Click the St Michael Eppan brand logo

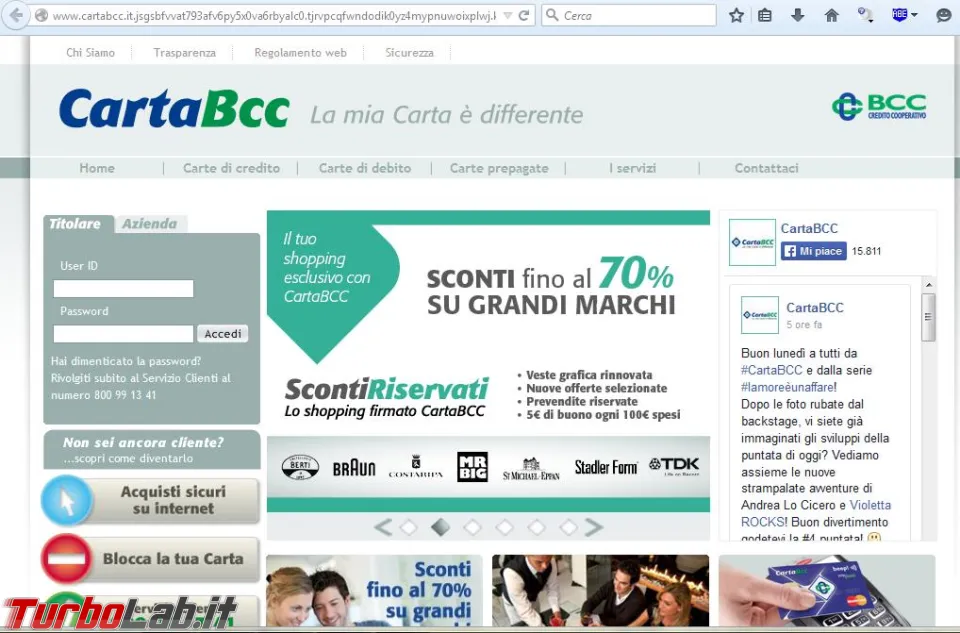[x=531, y=468]
